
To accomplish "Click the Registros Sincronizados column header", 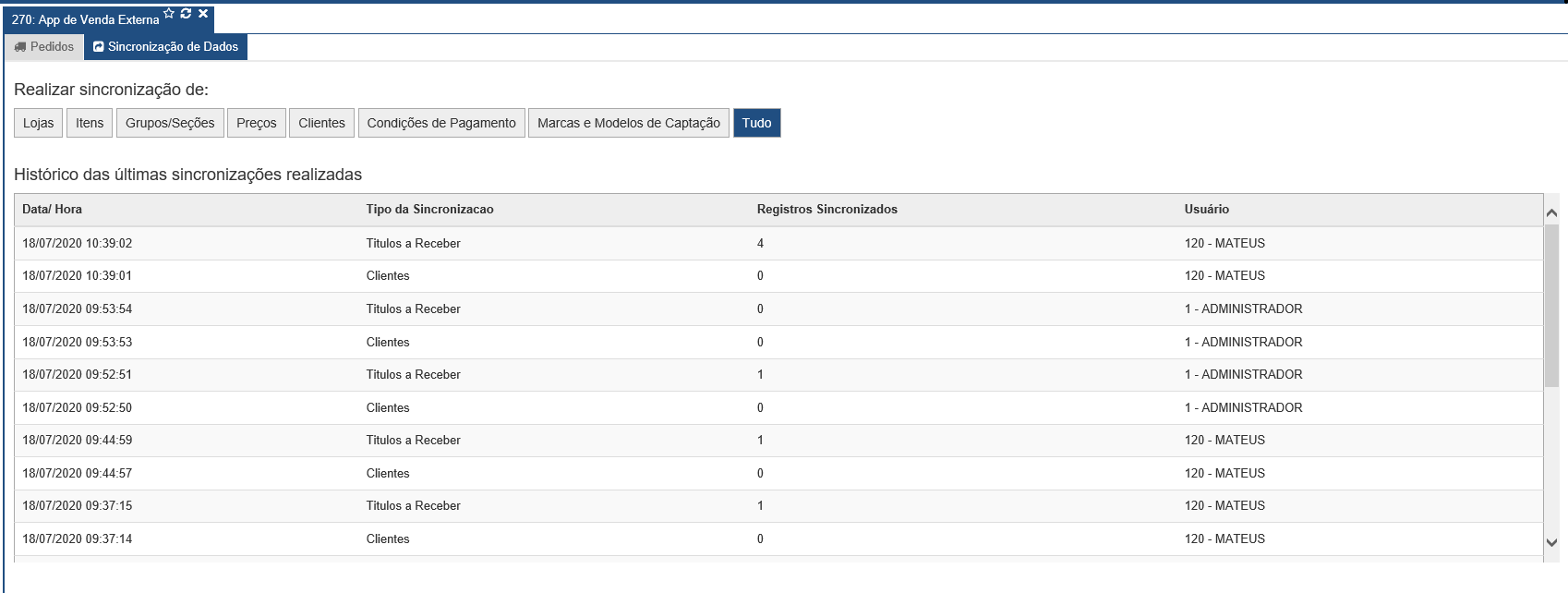I will (827, 210).
